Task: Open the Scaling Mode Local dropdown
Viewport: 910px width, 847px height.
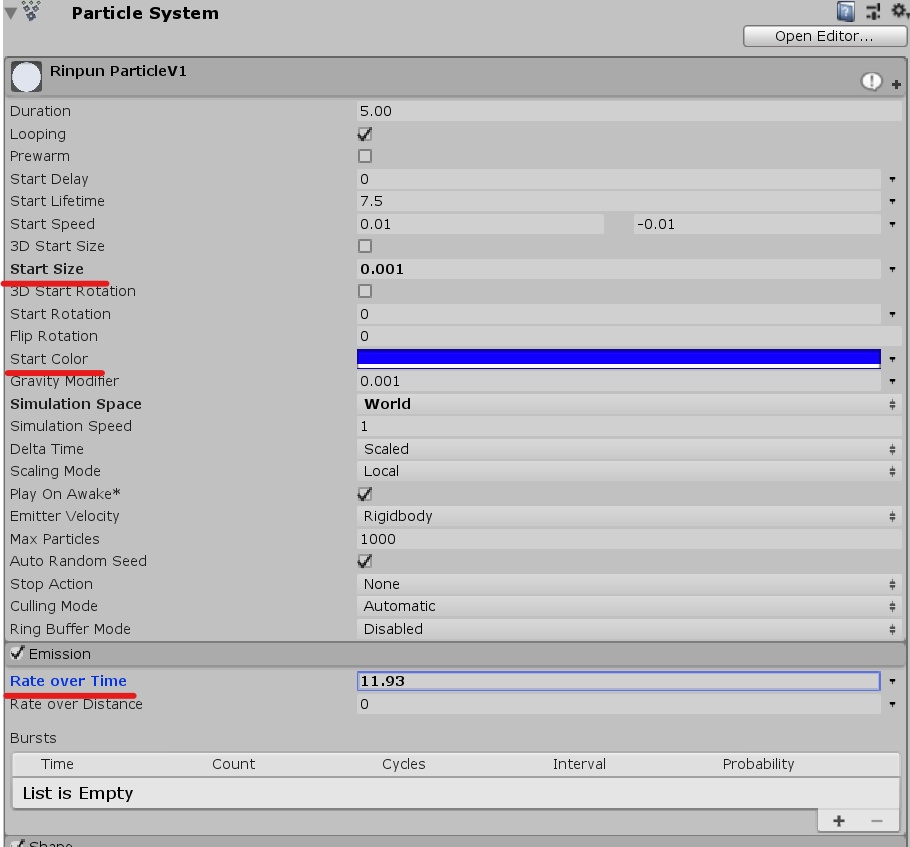Action: (x=630, y=471)
